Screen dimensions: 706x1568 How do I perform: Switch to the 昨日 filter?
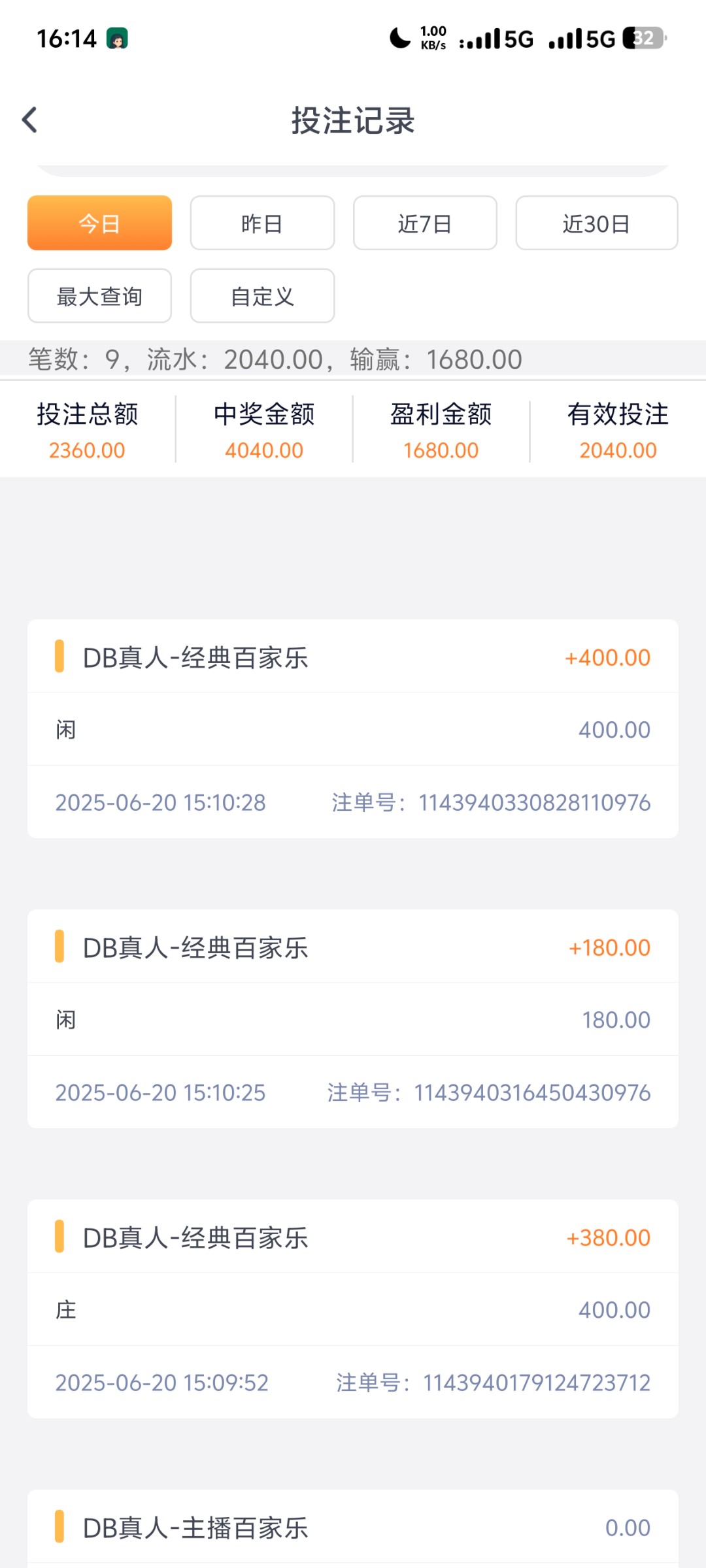(262, 223)
